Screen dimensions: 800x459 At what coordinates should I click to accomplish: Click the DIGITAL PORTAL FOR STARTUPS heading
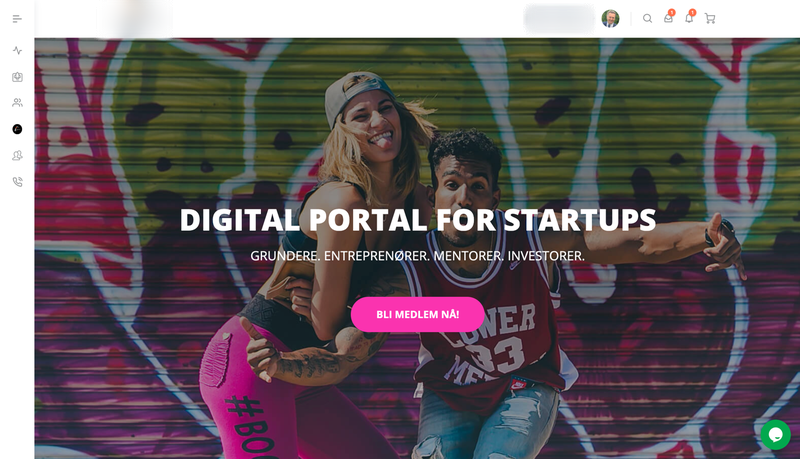[418, 220]
